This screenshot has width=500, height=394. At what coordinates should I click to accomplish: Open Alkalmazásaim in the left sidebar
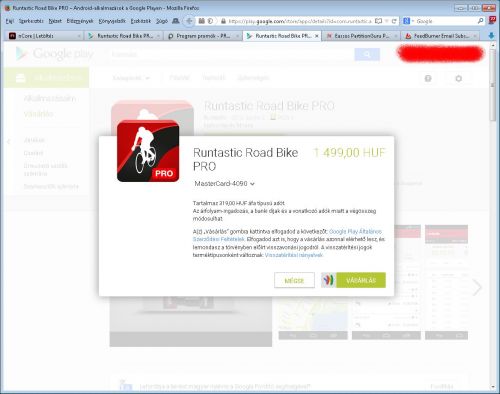click(50, 98)
